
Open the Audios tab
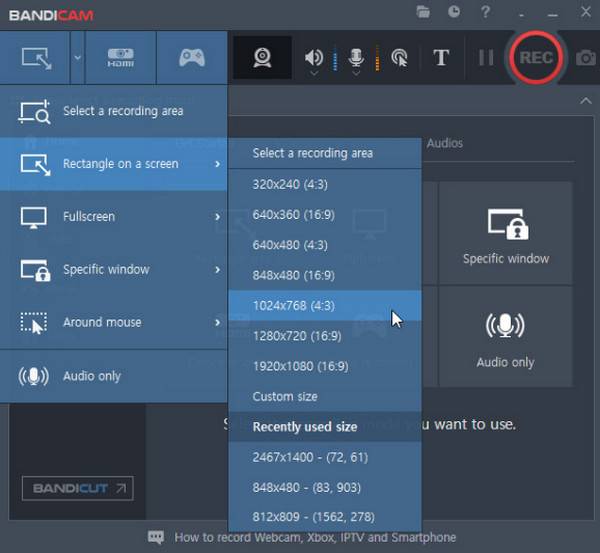point(445,143)
